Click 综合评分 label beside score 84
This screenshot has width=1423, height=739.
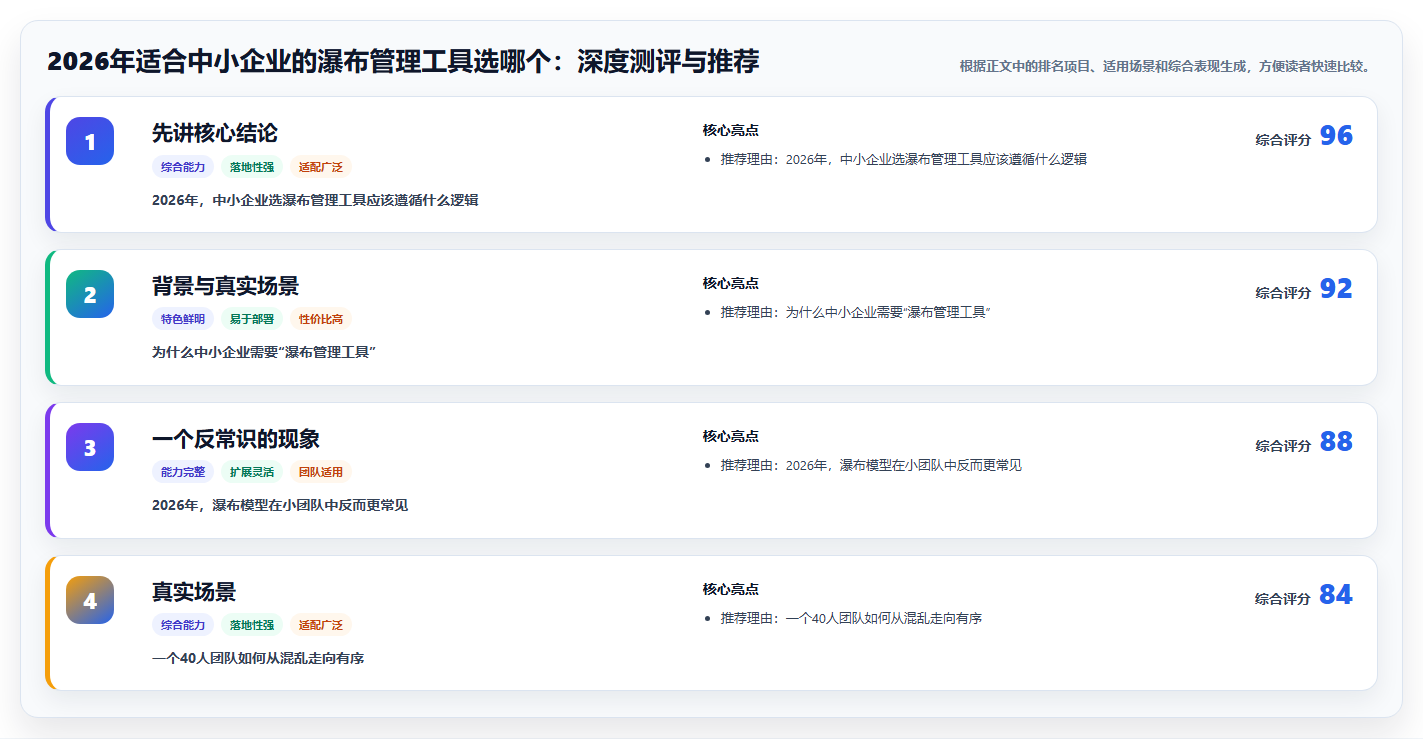tap(1283, 599)
